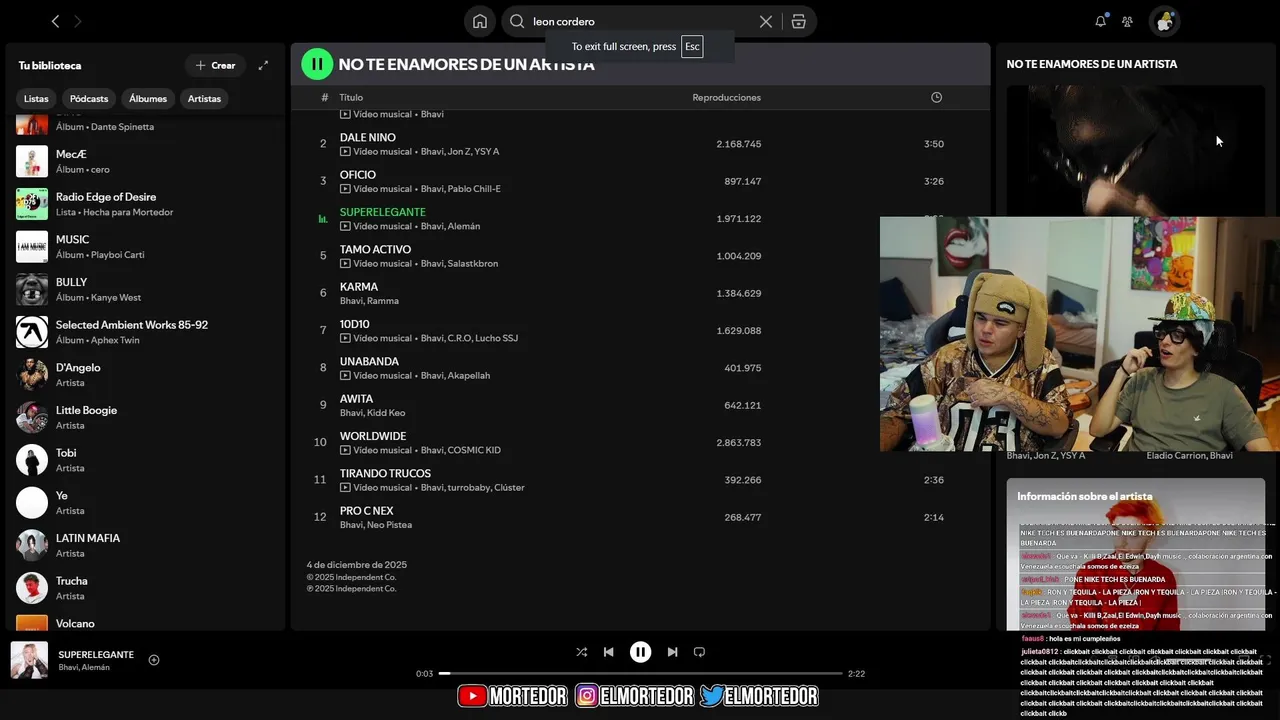
Task: Sort by the duration clock icon
Action: (936, 97)
